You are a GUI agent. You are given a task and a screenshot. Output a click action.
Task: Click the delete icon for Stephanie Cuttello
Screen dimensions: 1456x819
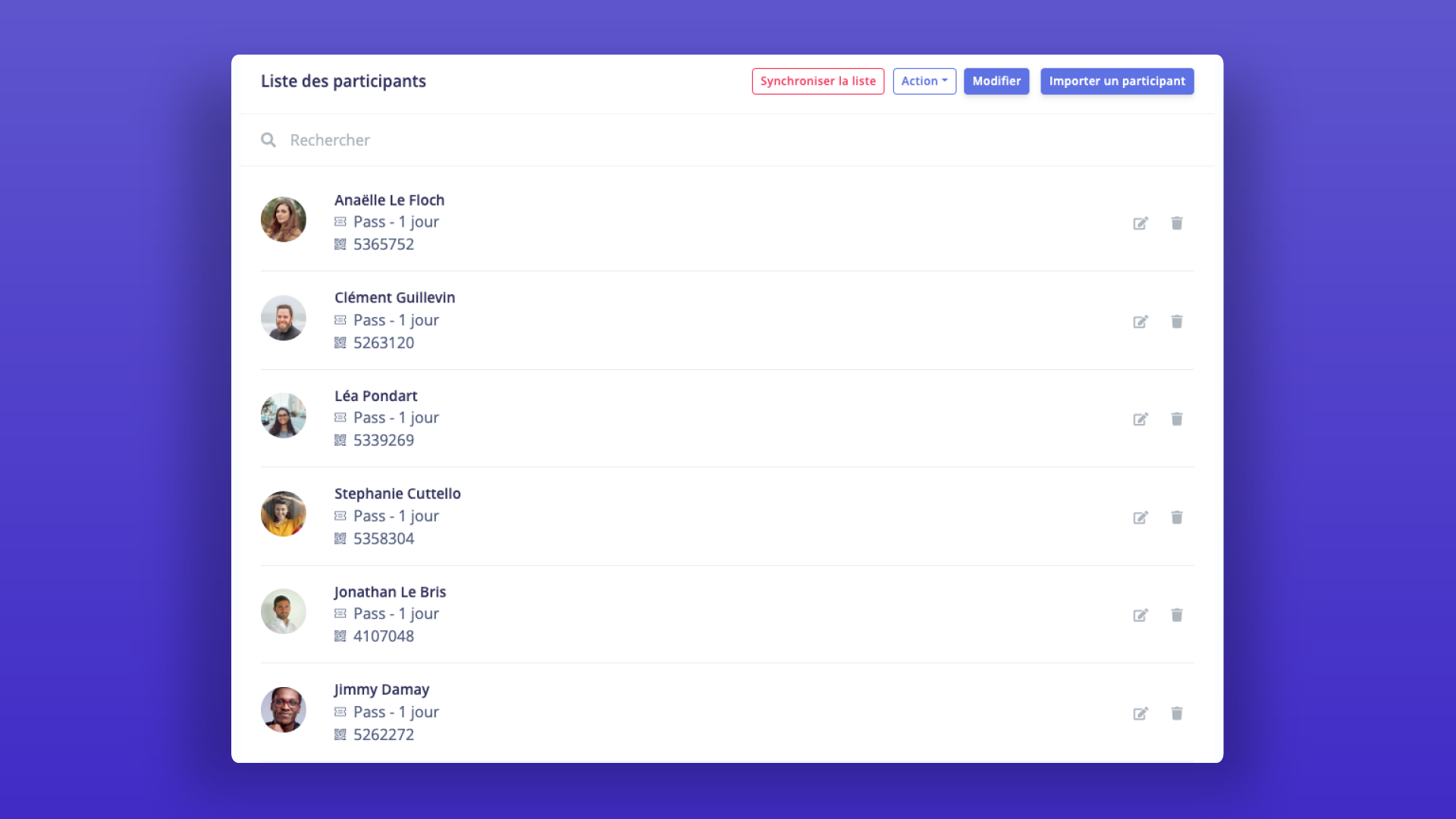(1177, 517)
